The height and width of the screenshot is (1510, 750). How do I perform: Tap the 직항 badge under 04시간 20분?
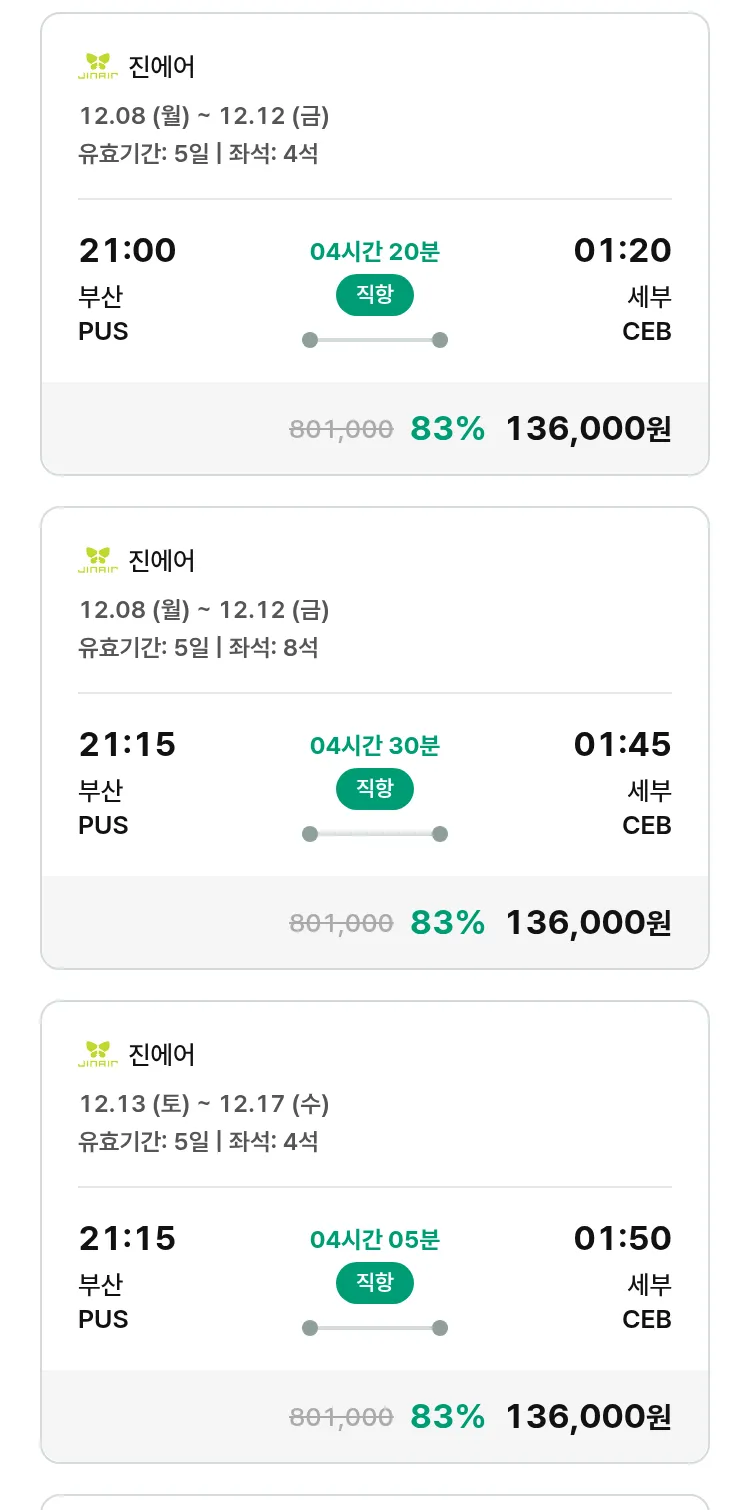click(x=374, y=295)
